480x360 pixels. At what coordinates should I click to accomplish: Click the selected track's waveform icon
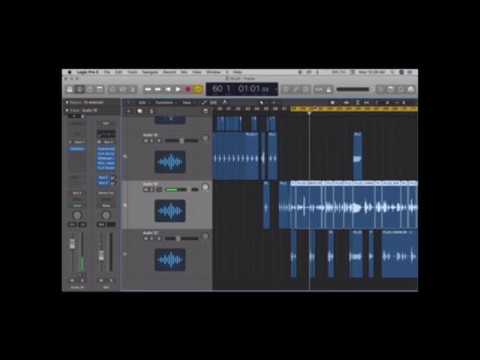point(170,211)
